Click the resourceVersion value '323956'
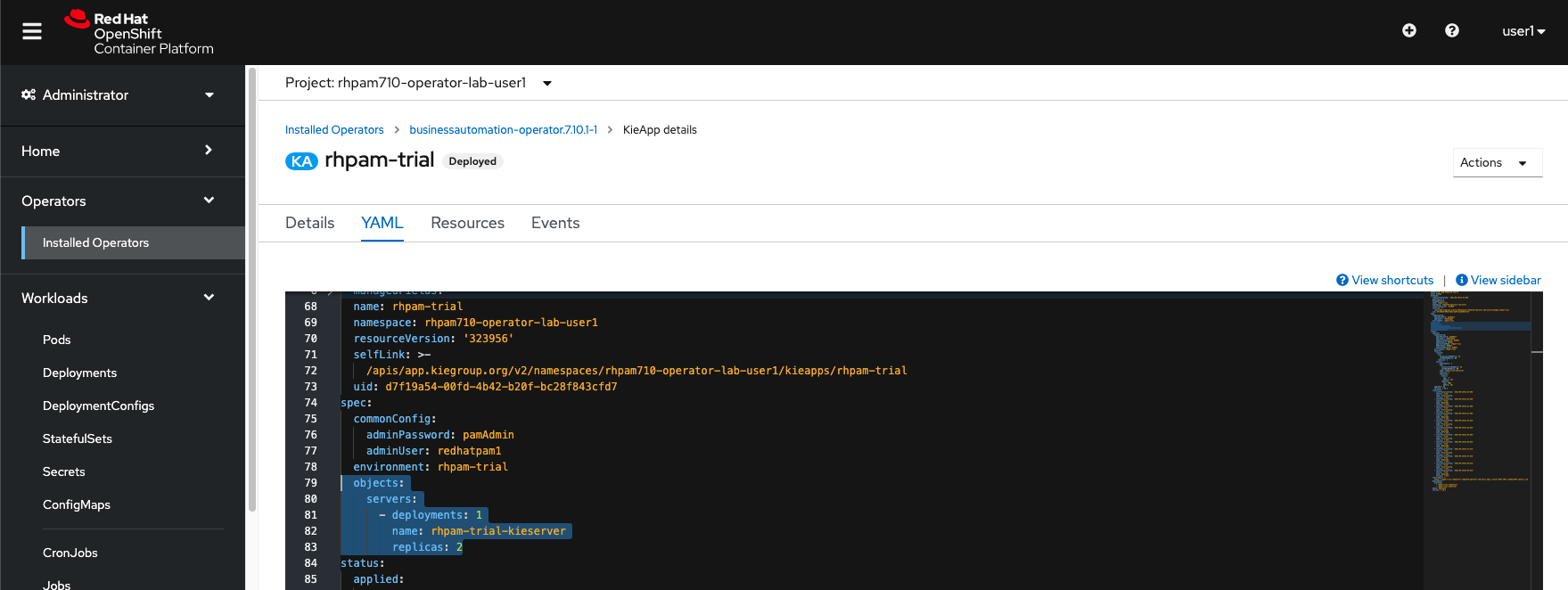The image size is (1568, 590). pyautogui.click(x=488, y=339)
